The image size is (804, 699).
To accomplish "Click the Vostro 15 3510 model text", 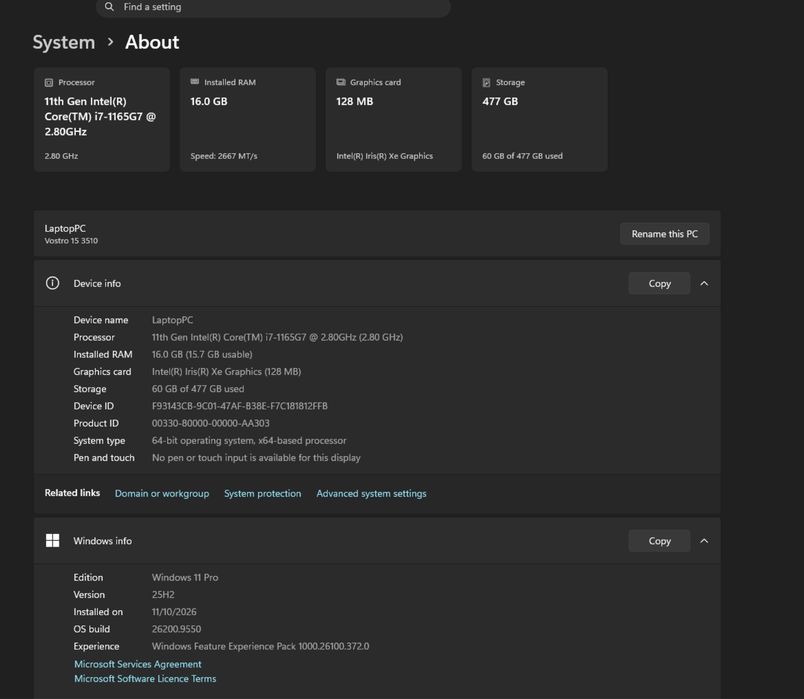I will pyautogui.click(x=71, y=241).
